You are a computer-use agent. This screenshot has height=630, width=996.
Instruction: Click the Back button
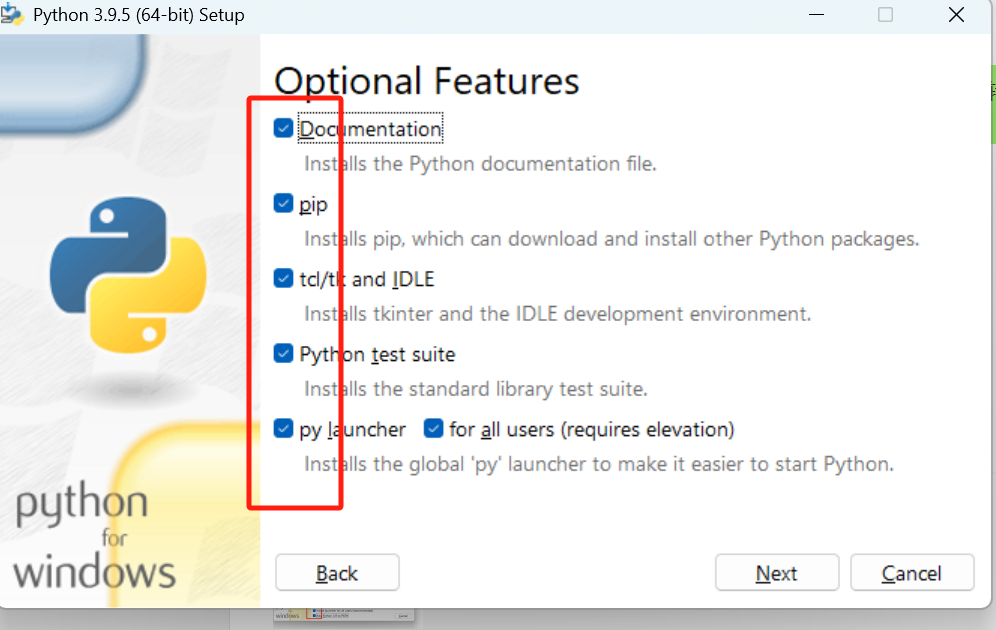(x=337, y=573)
